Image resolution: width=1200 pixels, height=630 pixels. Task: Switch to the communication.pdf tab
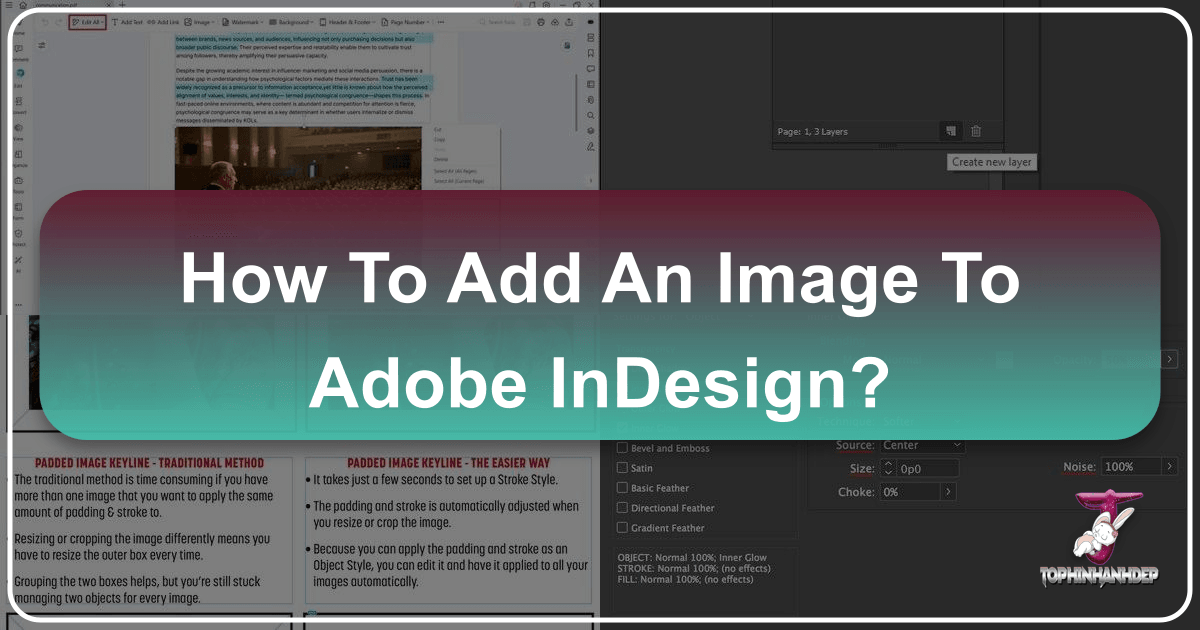(58, 5)
